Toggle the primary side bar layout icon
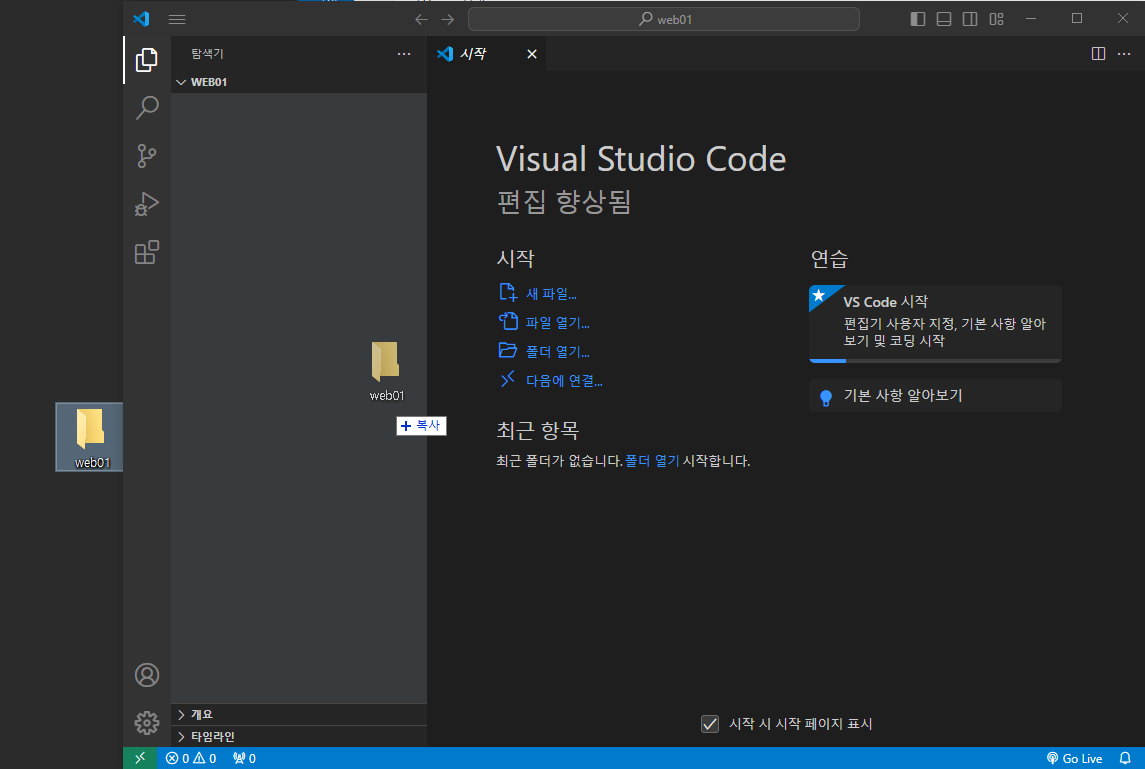1145x769 pixels. point(918,19)
